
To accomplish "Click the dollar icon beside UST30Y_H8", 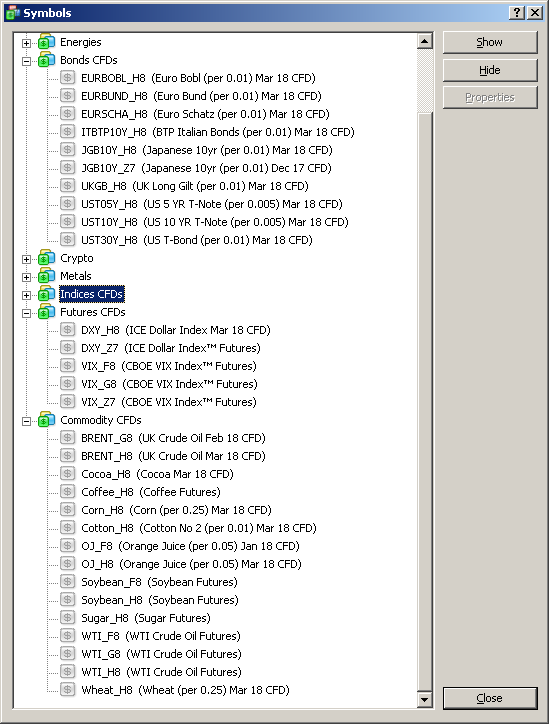I will 67,240.
